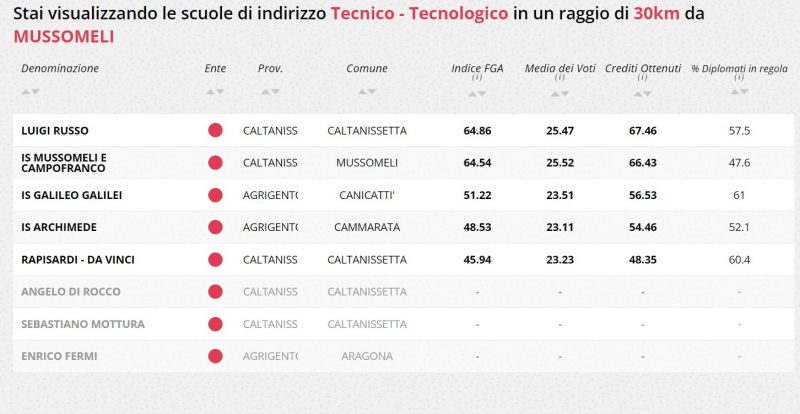
Task: Sort table by Comune column arrows
Action: pos(367,92)
